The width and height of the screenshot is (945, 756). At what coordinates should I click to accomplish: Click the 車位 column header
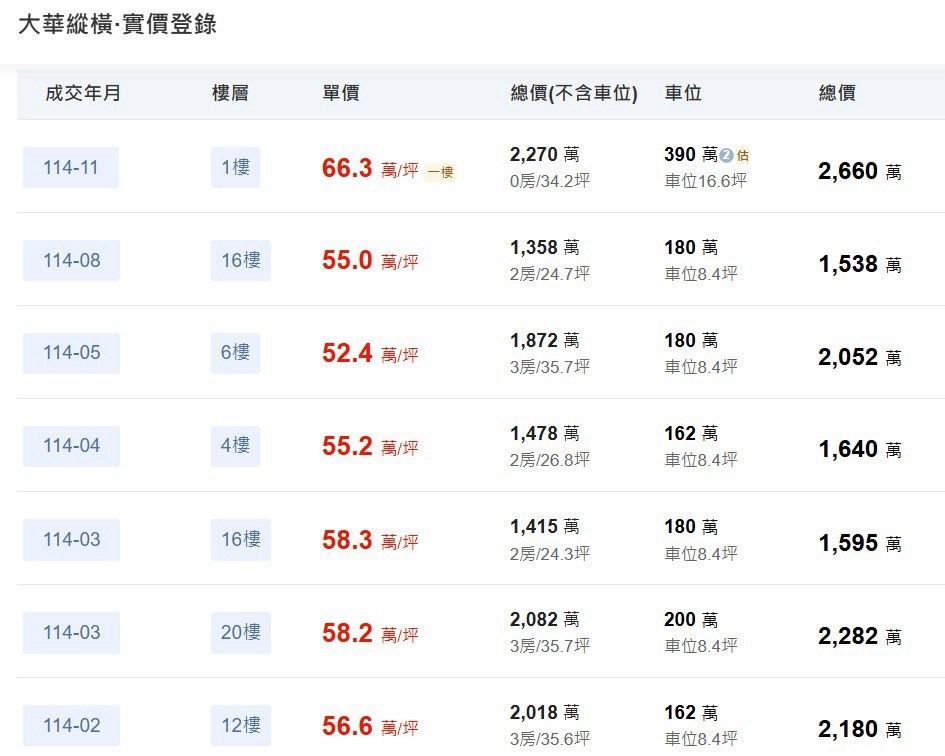click(x=683, y=93)
